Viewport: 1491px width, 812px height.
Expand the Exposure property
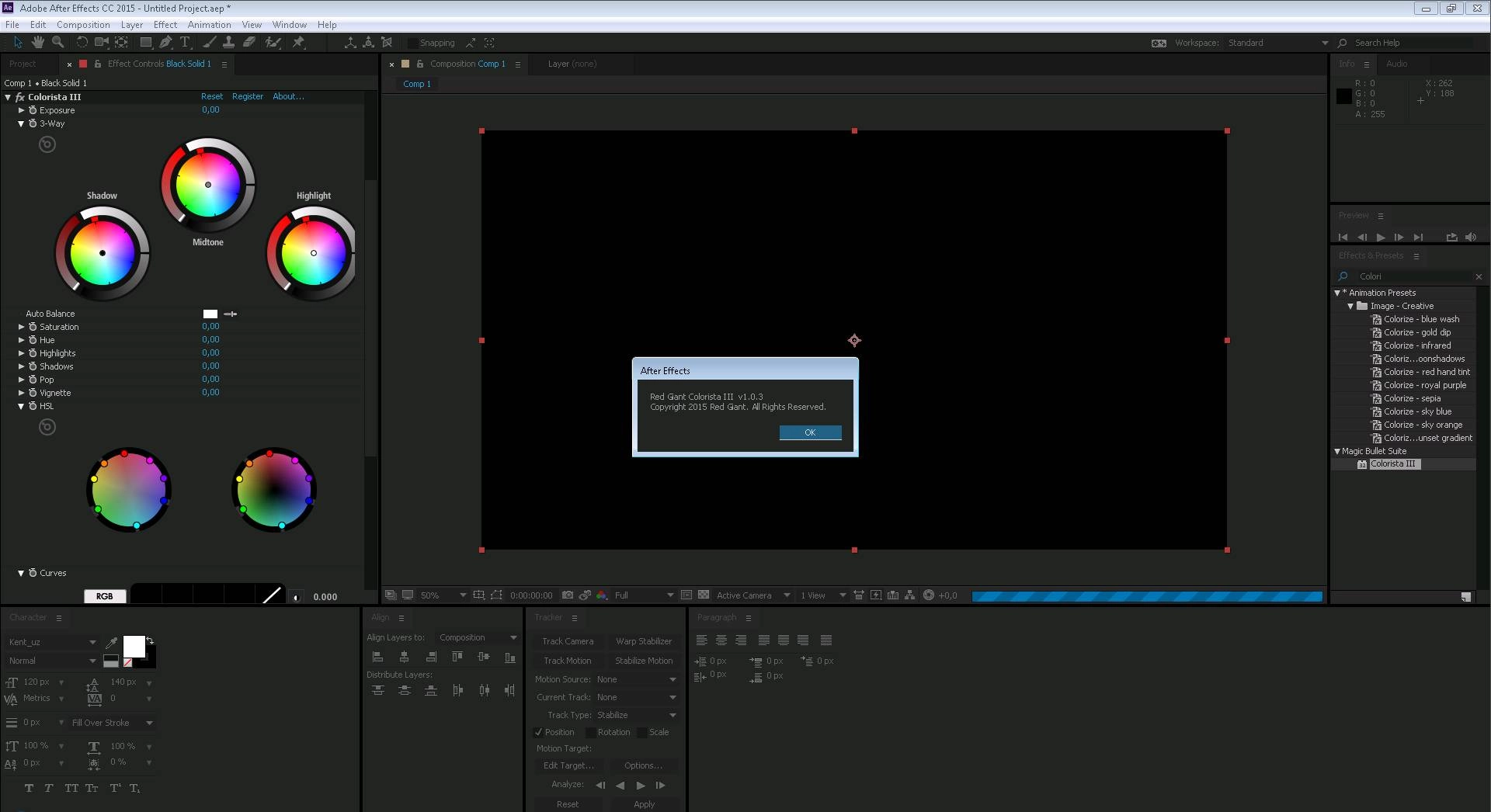pos(22,110)
